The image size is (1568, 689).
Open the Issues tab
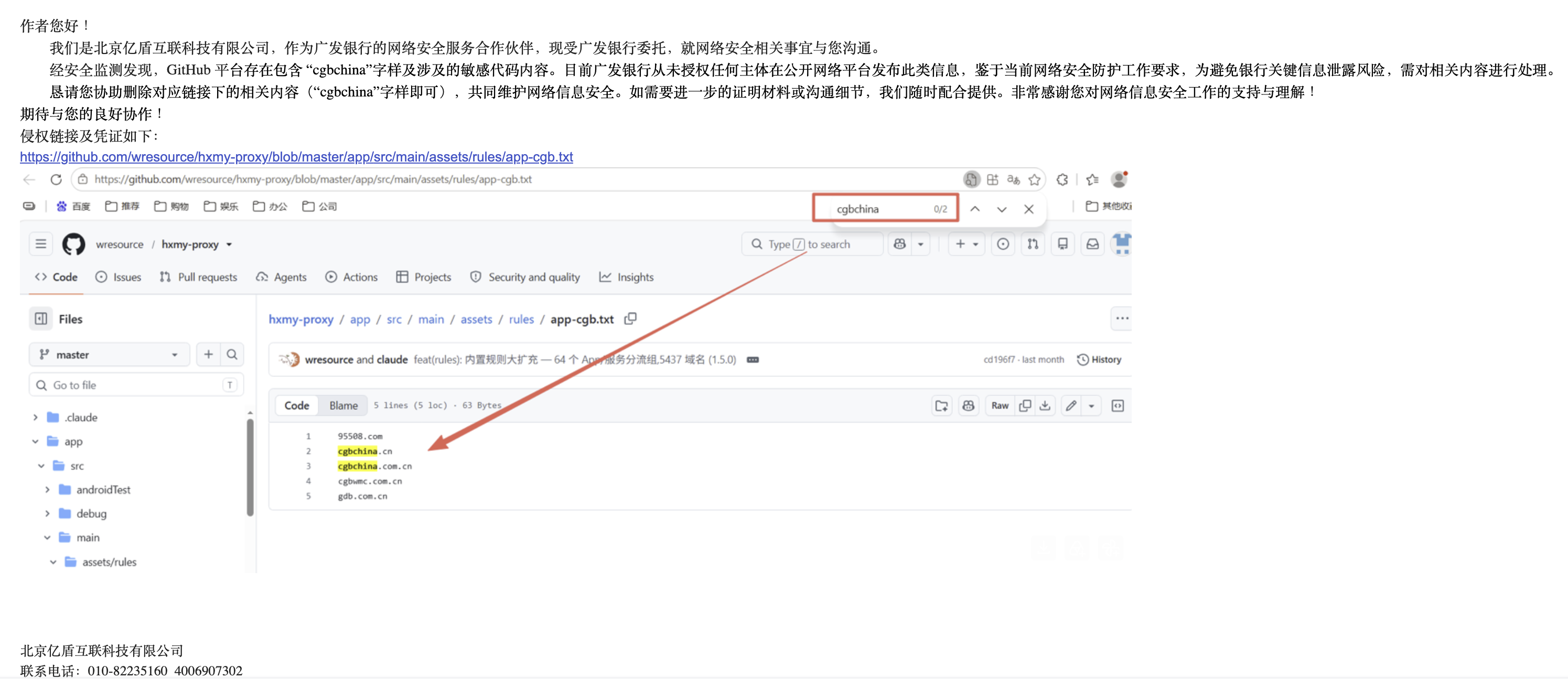pos(118,277)
